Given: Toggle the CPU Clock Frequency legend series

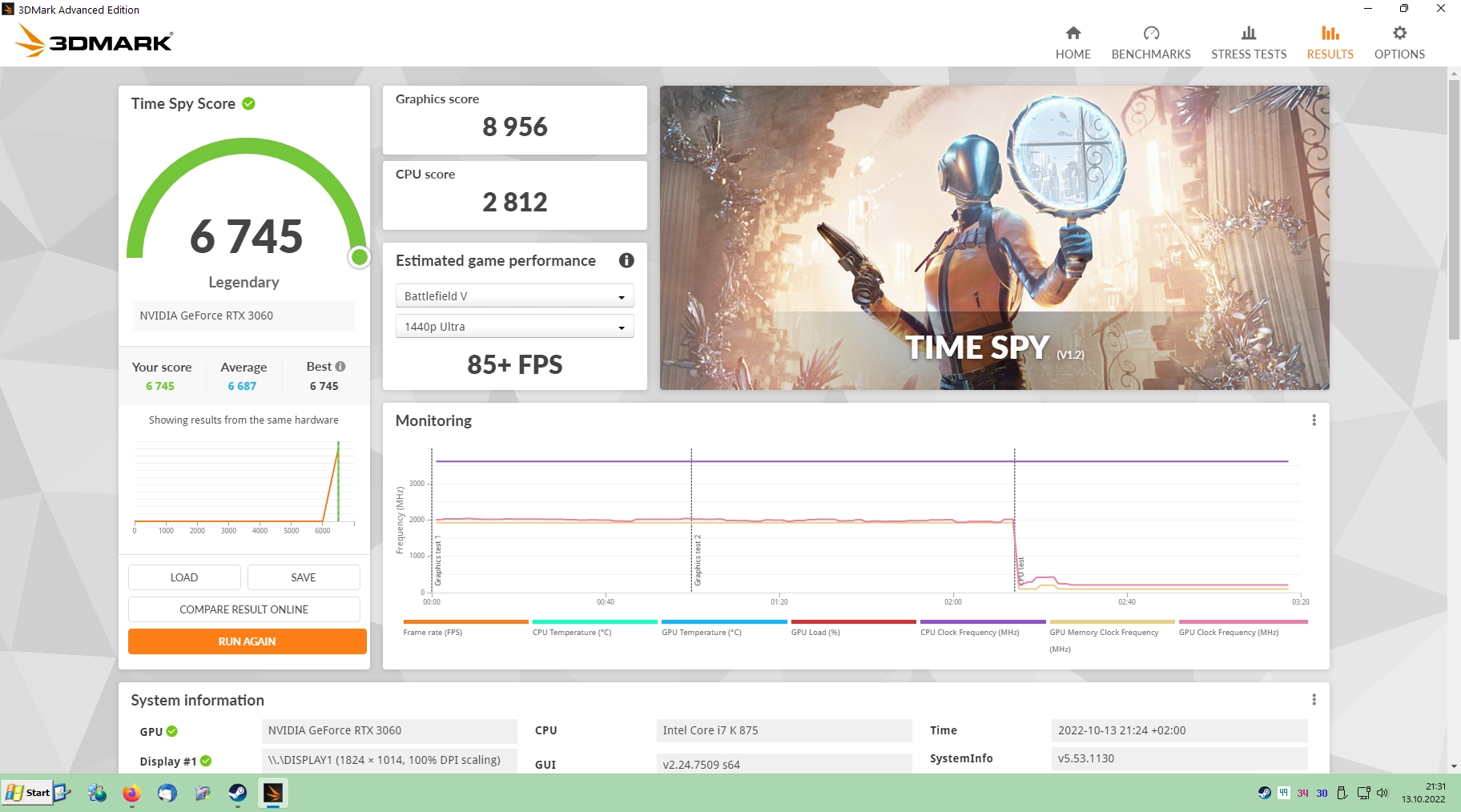Looking at the screenshot, I should click(983, 627).
